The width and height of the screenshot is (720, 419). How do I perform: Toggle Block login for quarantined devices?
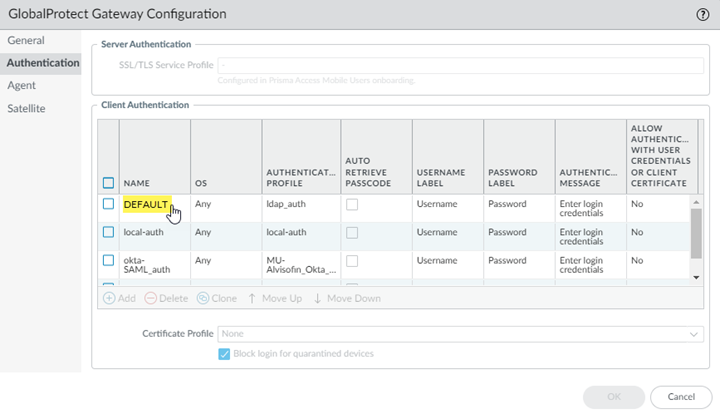pos(224,353)
